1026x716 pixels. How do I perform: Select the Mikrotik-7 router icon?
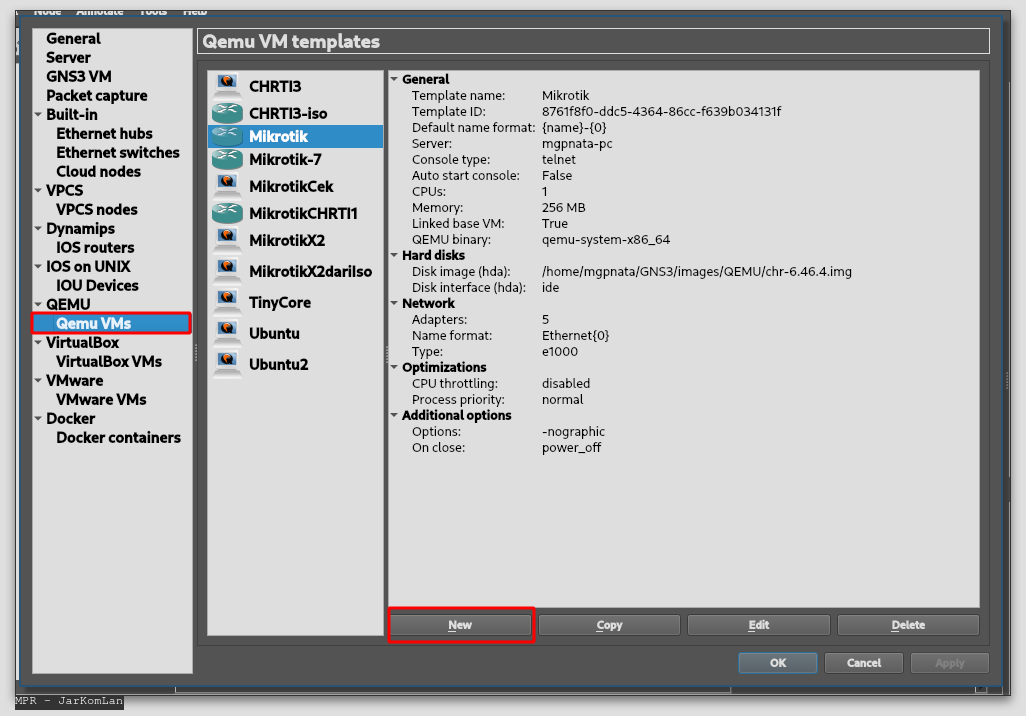227,159
